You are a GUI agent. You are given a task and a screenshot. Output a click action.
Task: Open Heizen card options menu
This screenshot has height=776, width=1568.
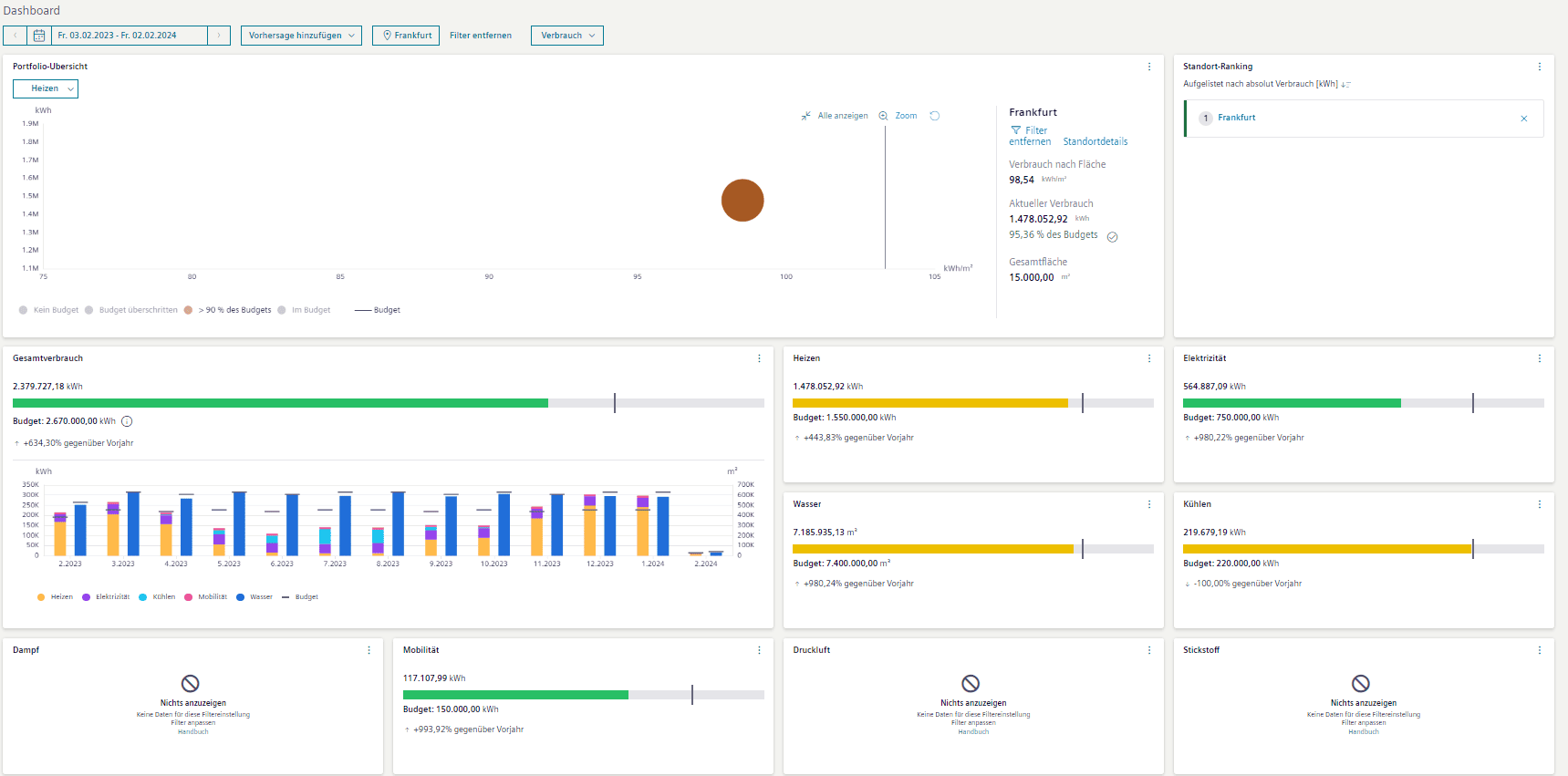point(1149,358)
